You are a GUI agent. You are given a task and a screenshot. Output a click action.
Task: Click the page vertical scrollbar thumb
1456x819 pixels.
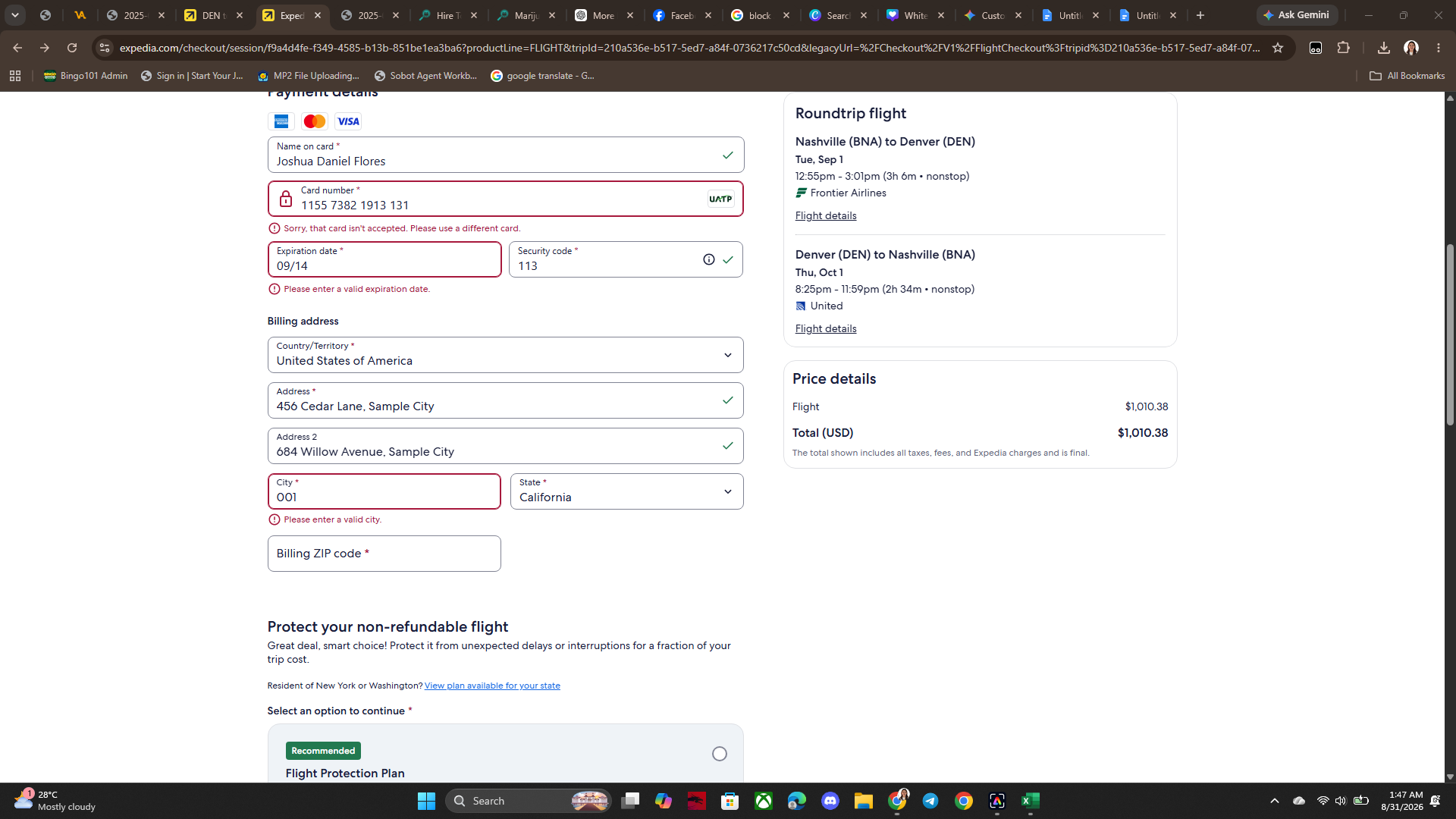[1450, 334]
